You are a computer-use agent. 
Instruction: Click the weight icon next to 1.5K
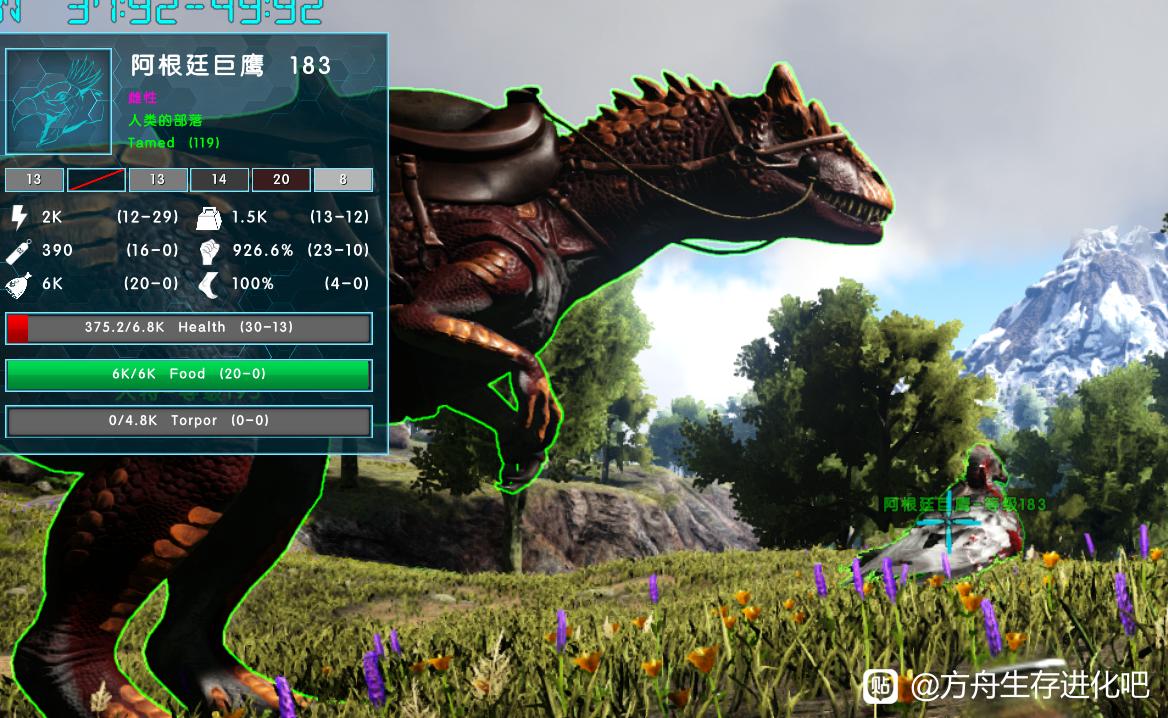point(209,218)
